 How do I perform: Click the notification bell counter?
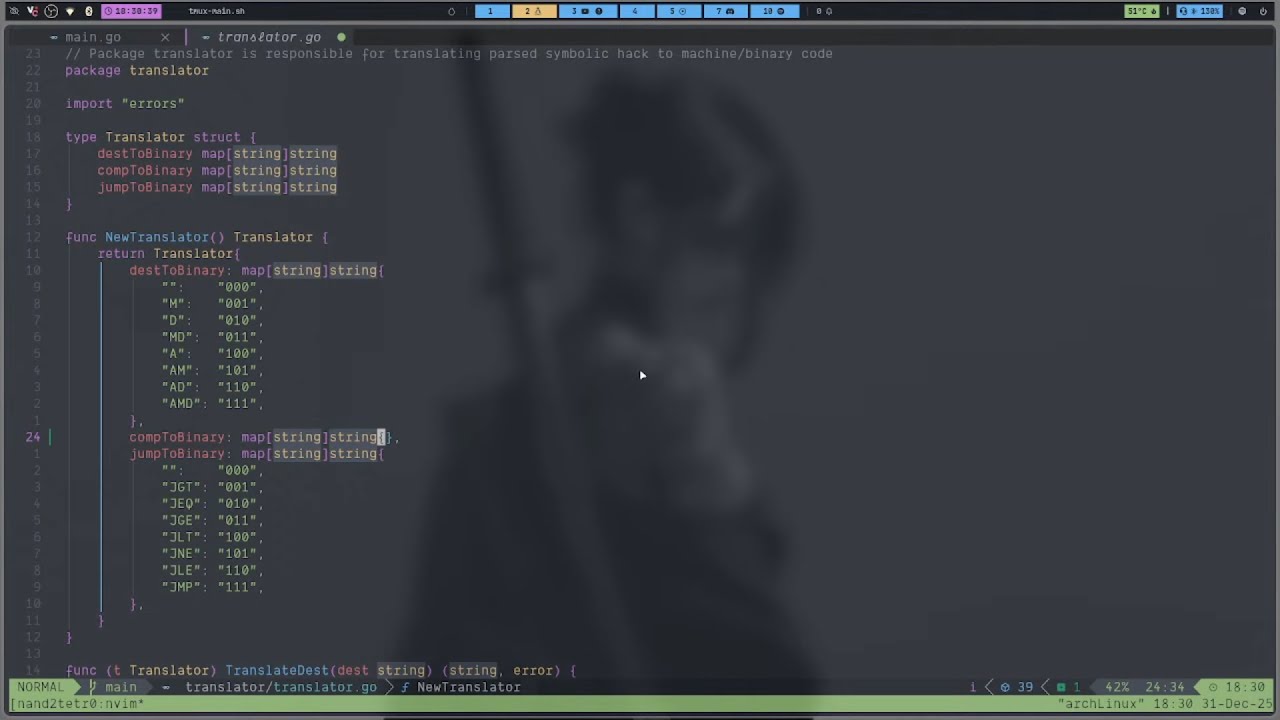[824, 11]
